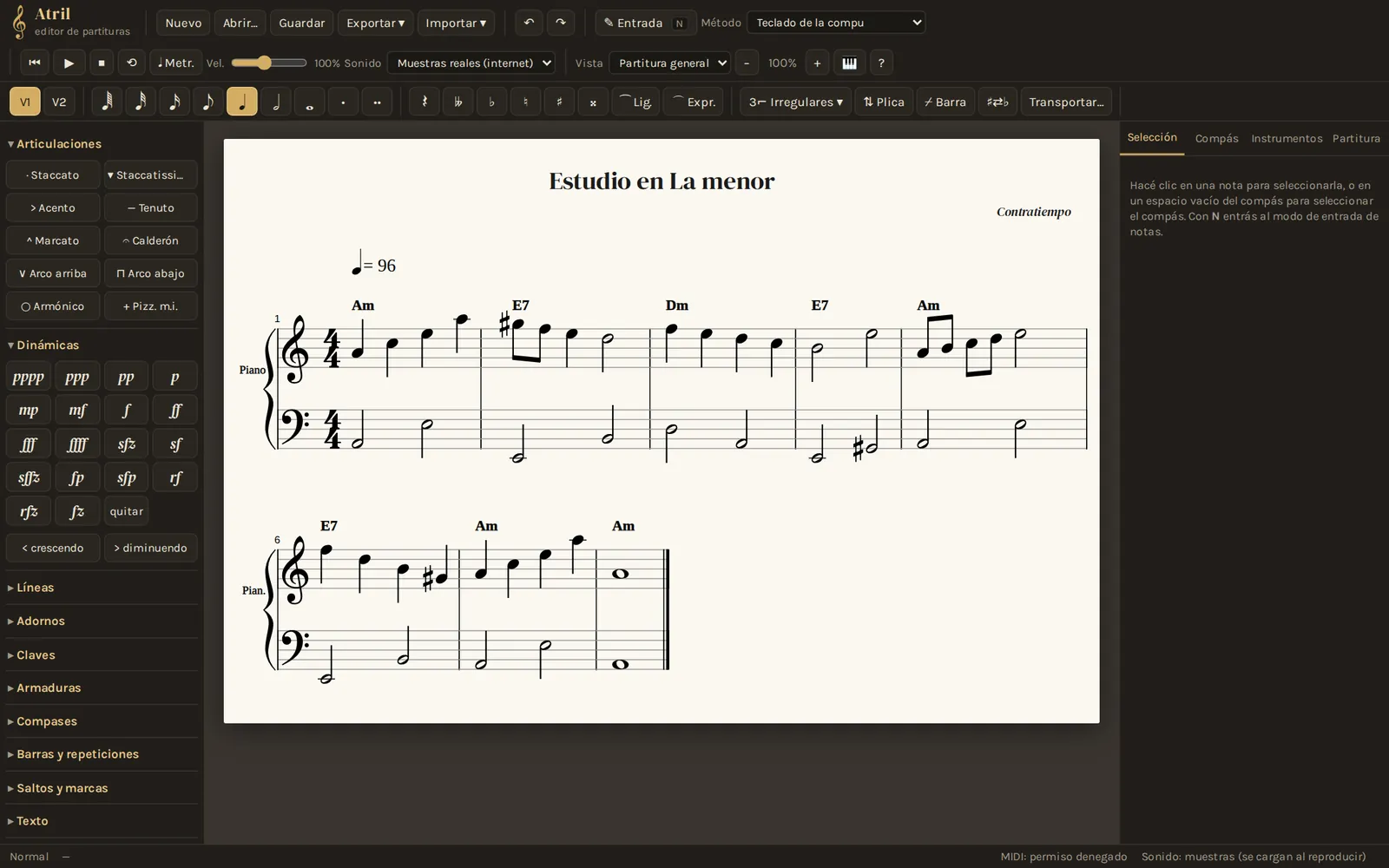
Task: Switch to the Partitura tab
Action: click(1356, 138)
